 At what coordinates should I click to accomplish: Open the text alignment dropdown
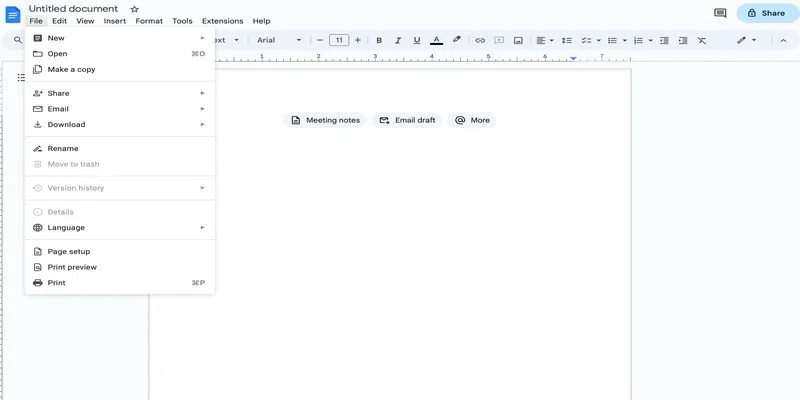coord(545,40)
